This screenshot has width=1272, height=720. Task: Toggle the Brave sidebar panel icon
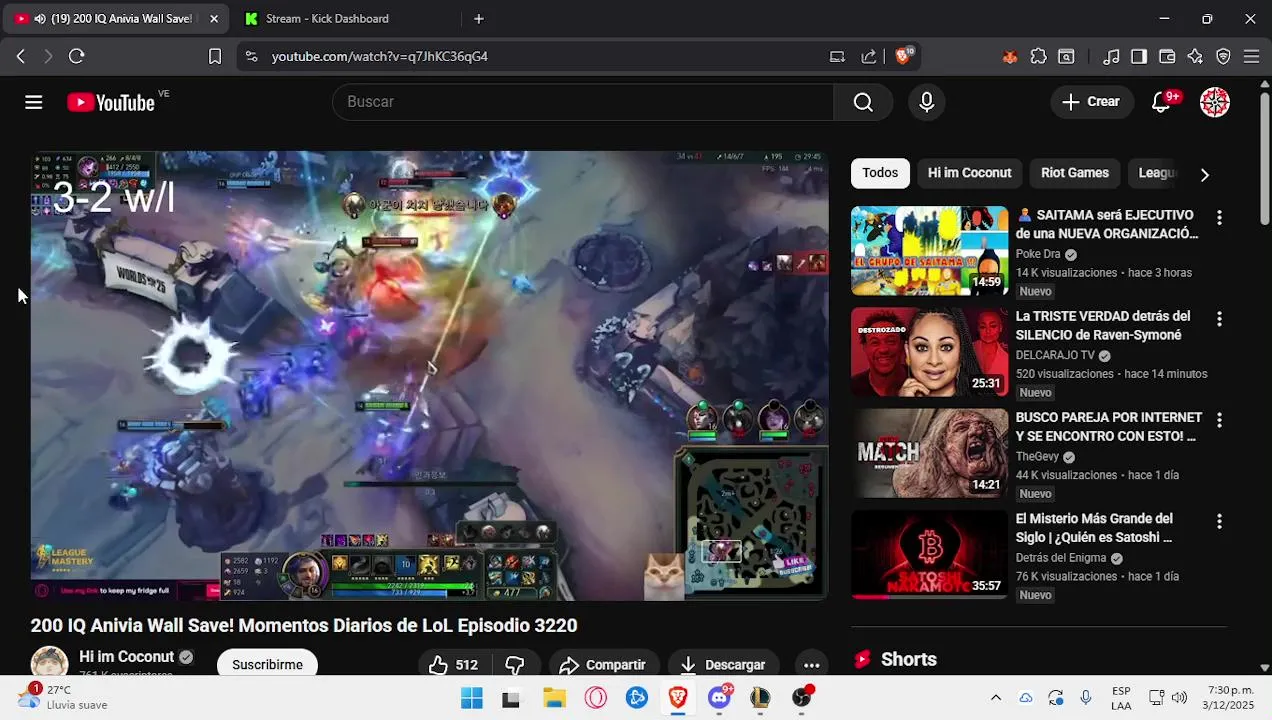pyautogui.click(x=1139, y=57)
